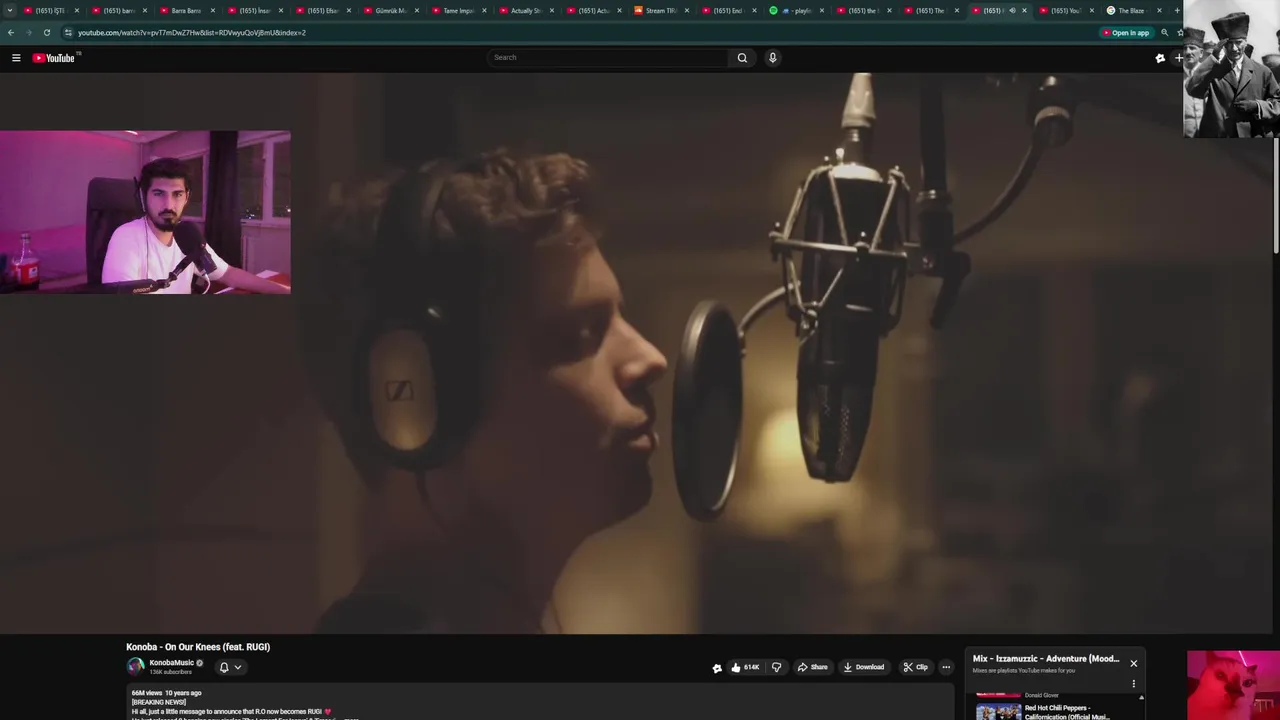Switch to the Gümrük tab
The height and width of the screenshot is (720, 1280).
pyautogui.click(x=390, y=11)
